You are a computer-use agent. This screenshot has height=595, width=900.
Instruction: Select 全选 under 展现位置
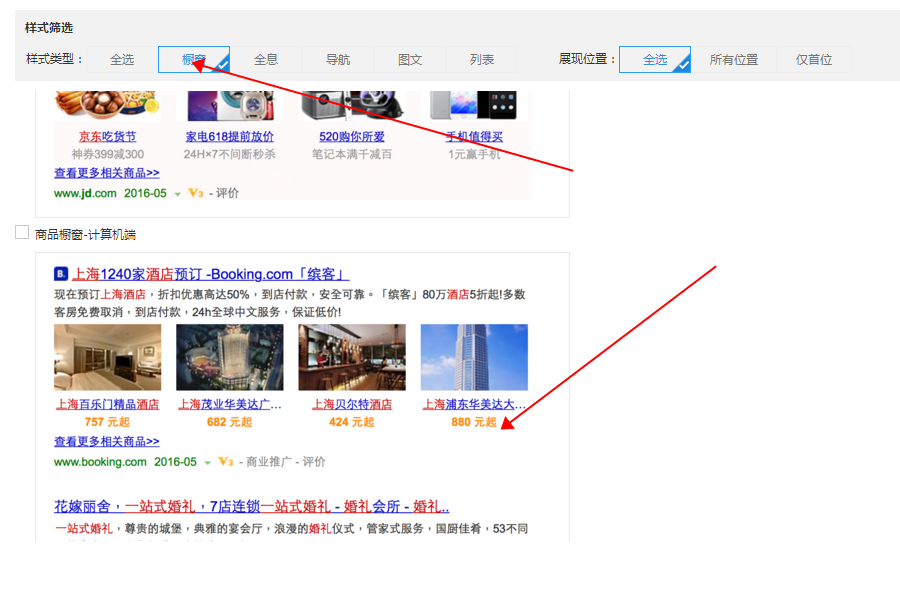tap(655, 60)
